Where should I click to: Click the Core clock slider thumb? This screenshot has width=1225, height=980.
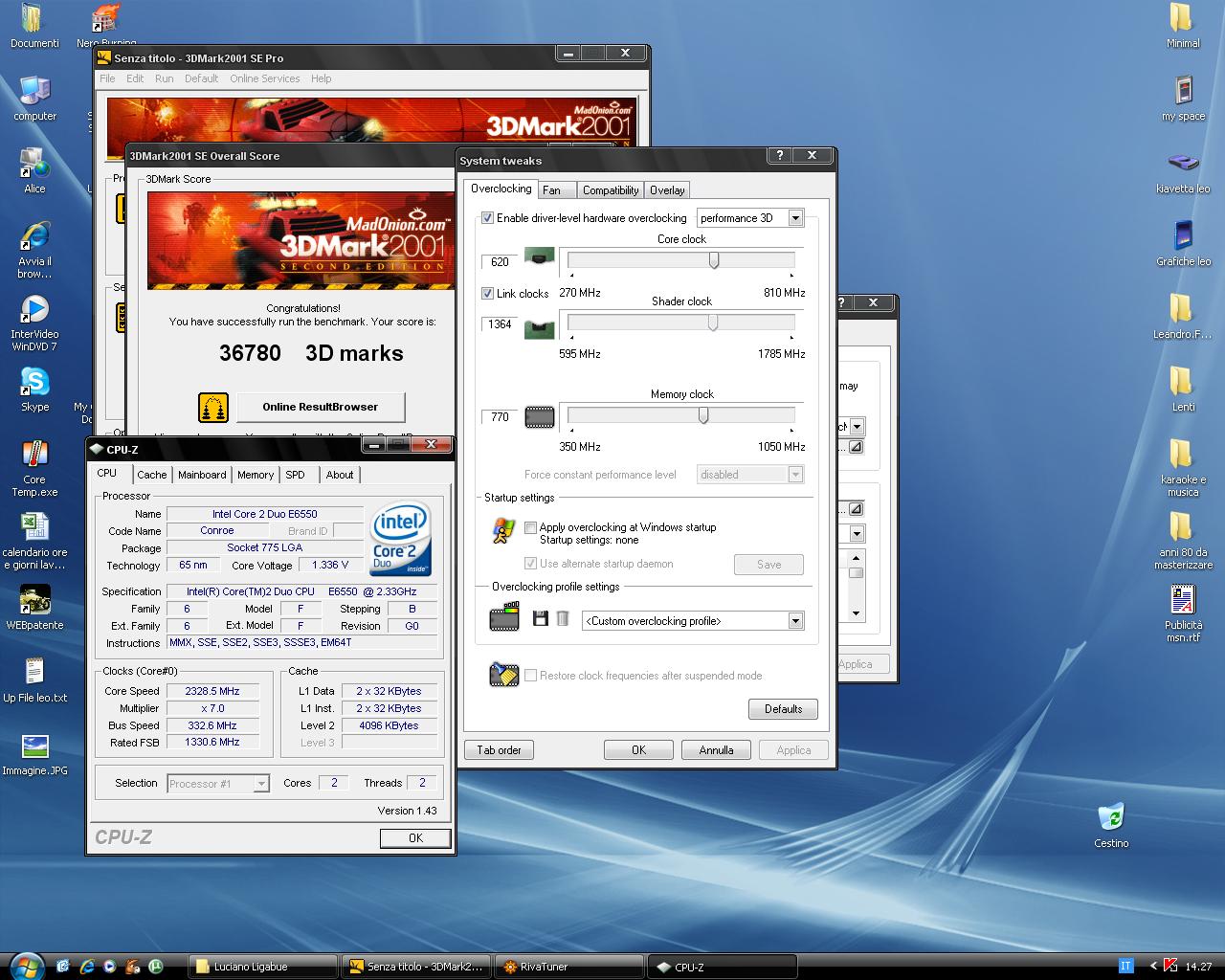(x=714, y=260)
